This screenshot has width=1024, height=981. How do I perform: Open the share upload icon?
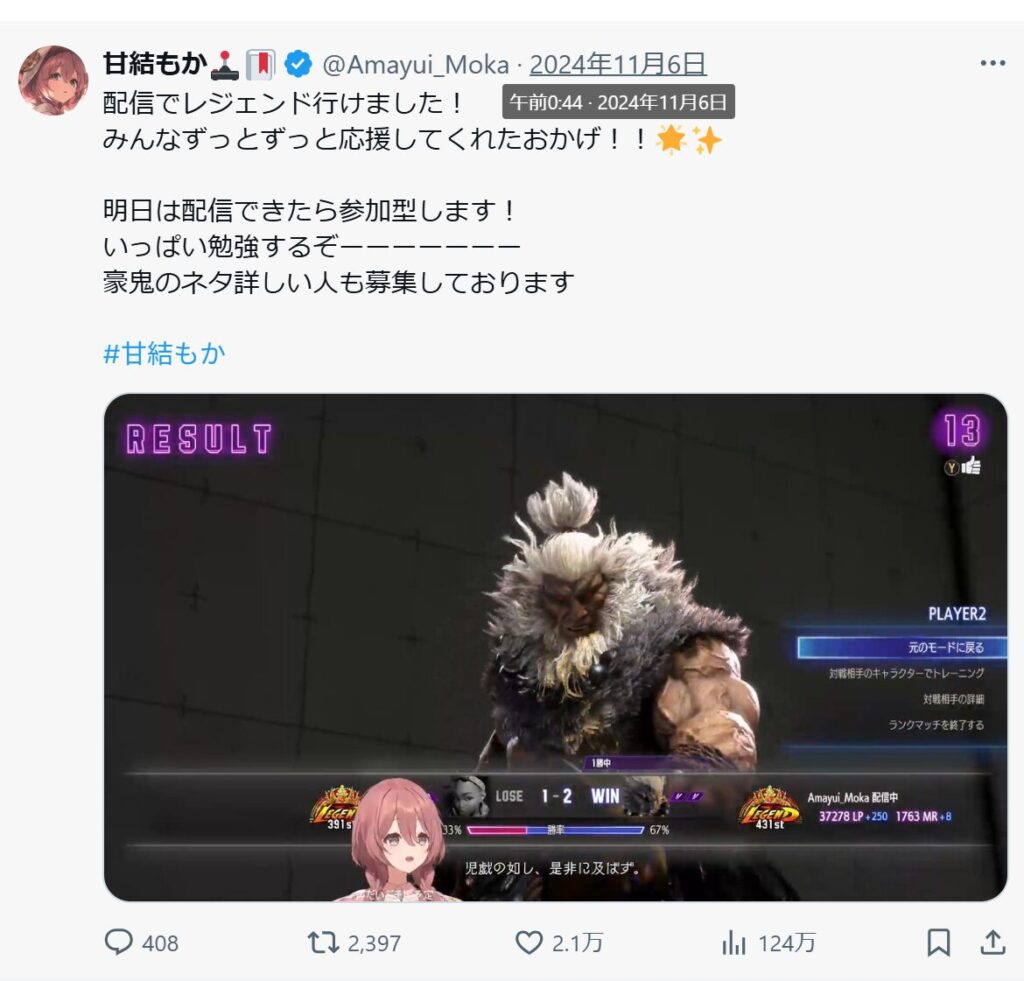(993, 942)
